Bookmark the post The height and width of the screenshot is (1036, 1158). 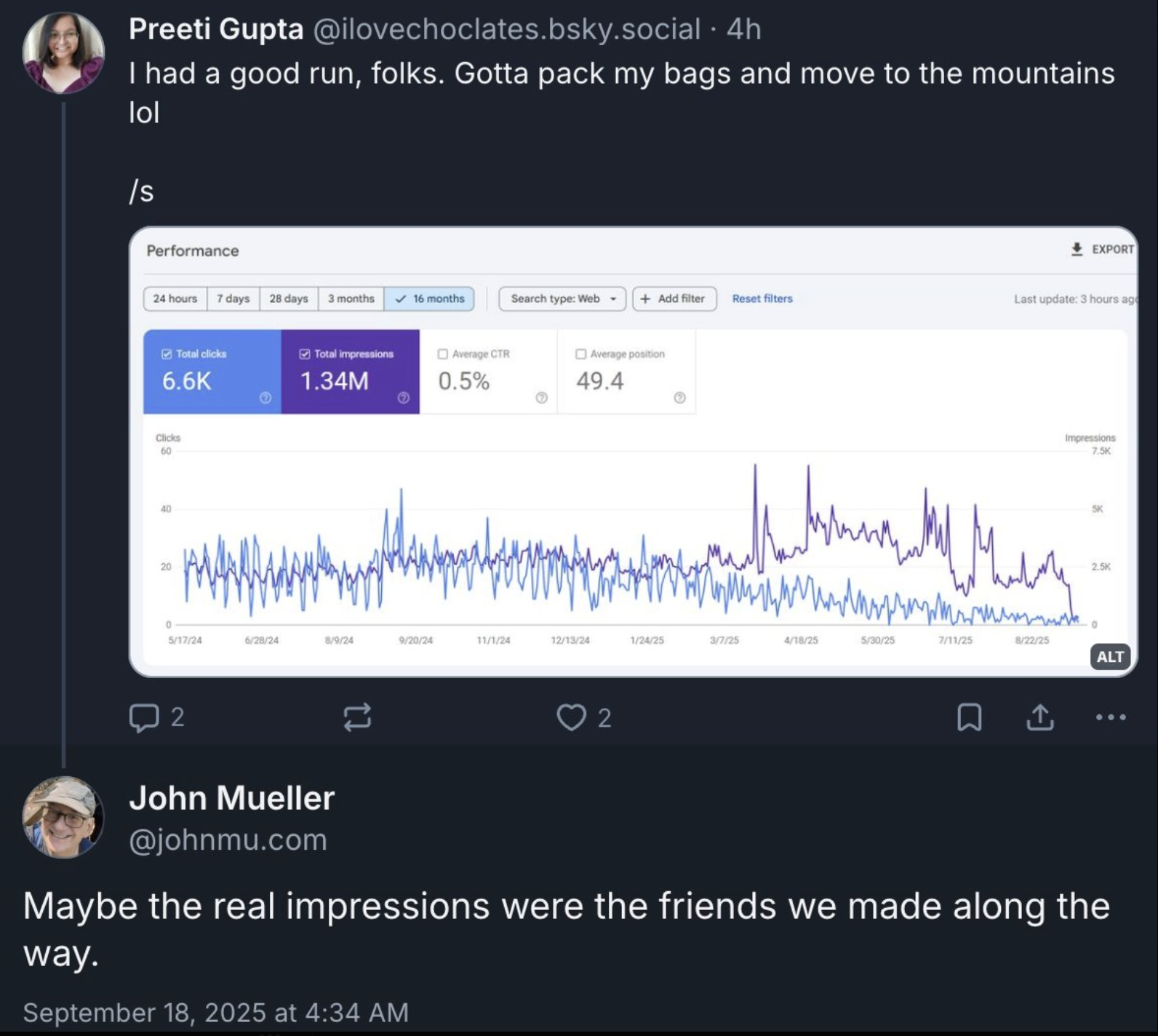point(970,719)
